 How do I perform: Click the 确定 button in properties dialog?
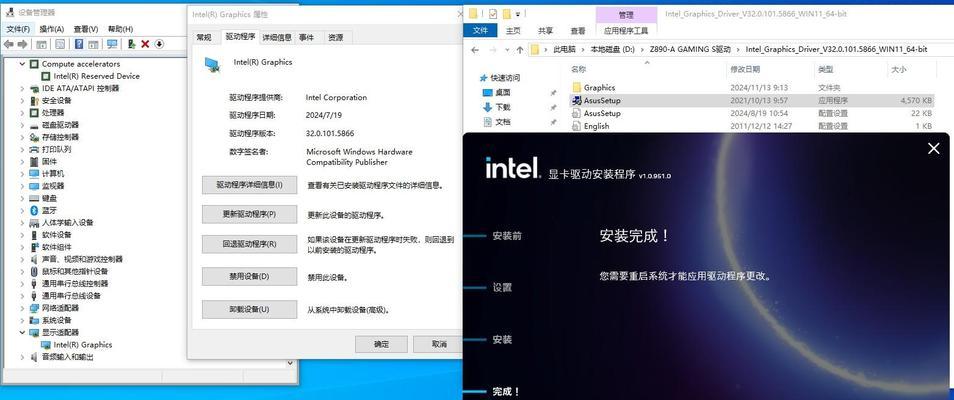point(381,344)
